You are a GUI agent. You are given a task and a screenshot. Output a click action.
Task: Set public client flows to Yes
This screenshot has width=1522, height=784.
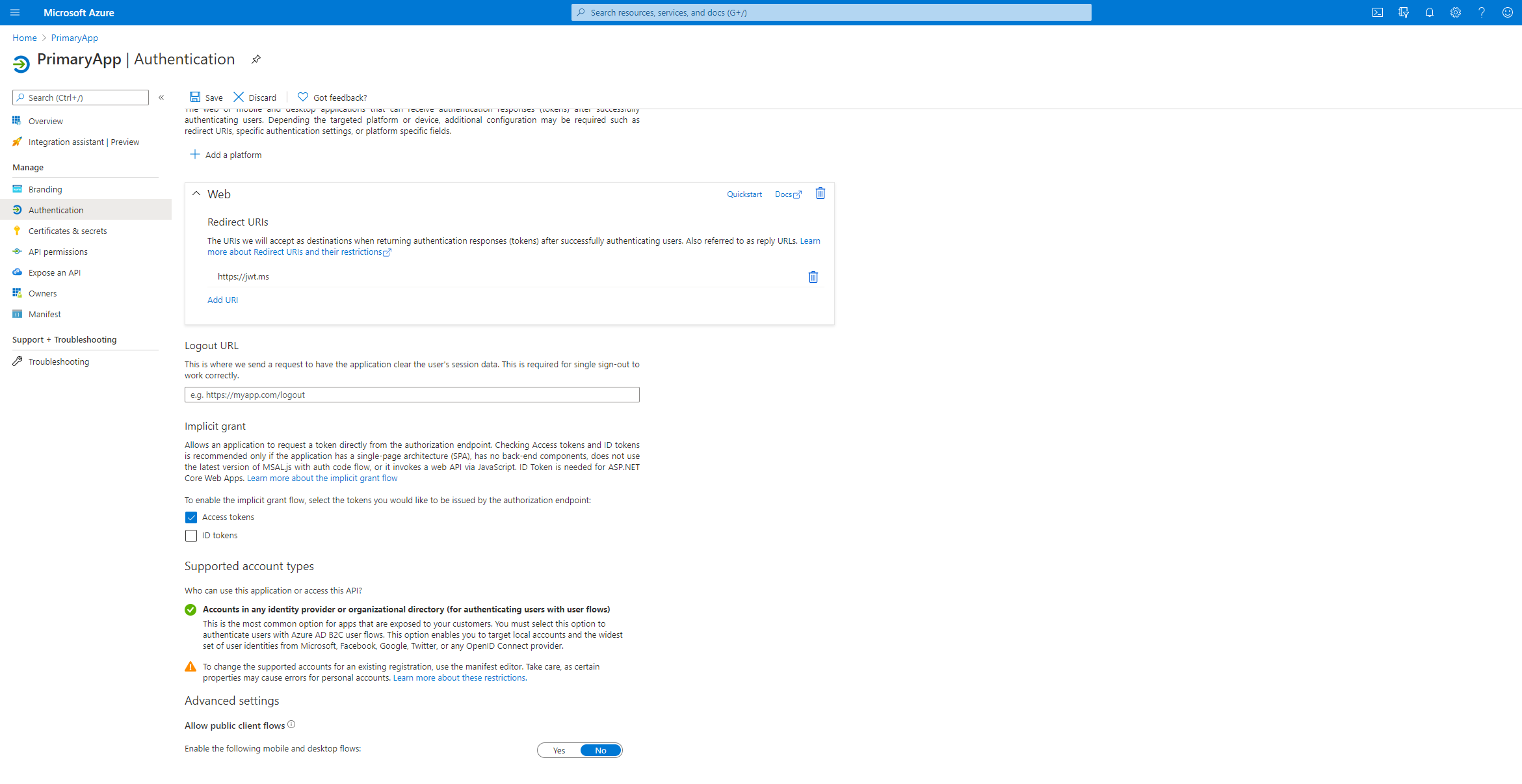click(559, 750)
